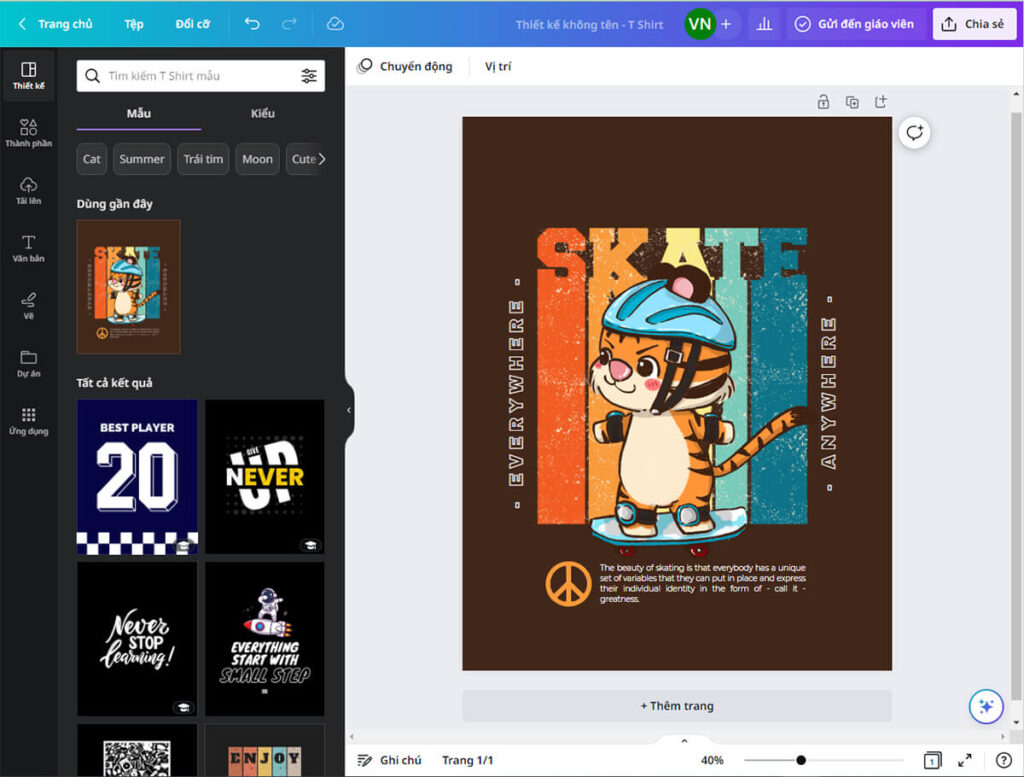Switch to the Kiểu tab

[262, 113]
